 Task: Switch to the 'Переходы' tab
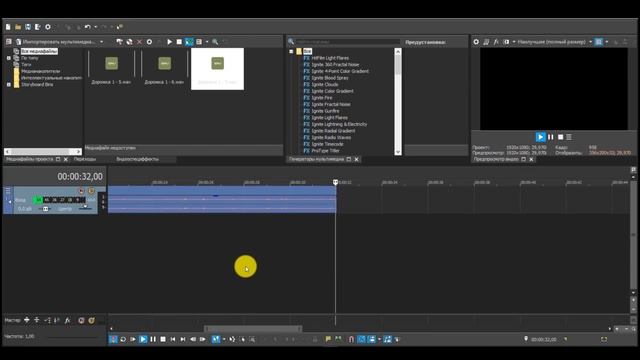click(85, 159)
